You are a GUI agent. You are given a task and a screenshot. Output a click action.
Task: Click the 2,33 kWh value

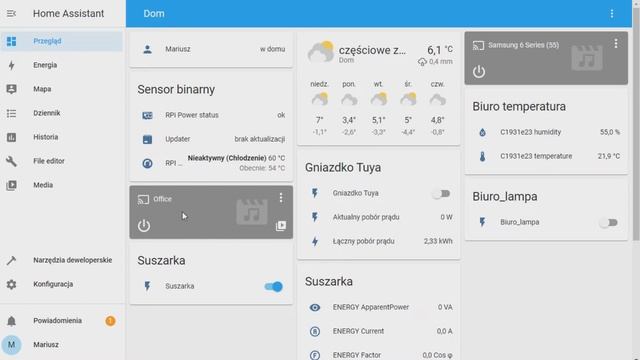pyautogui.click(x=438, y=241)
